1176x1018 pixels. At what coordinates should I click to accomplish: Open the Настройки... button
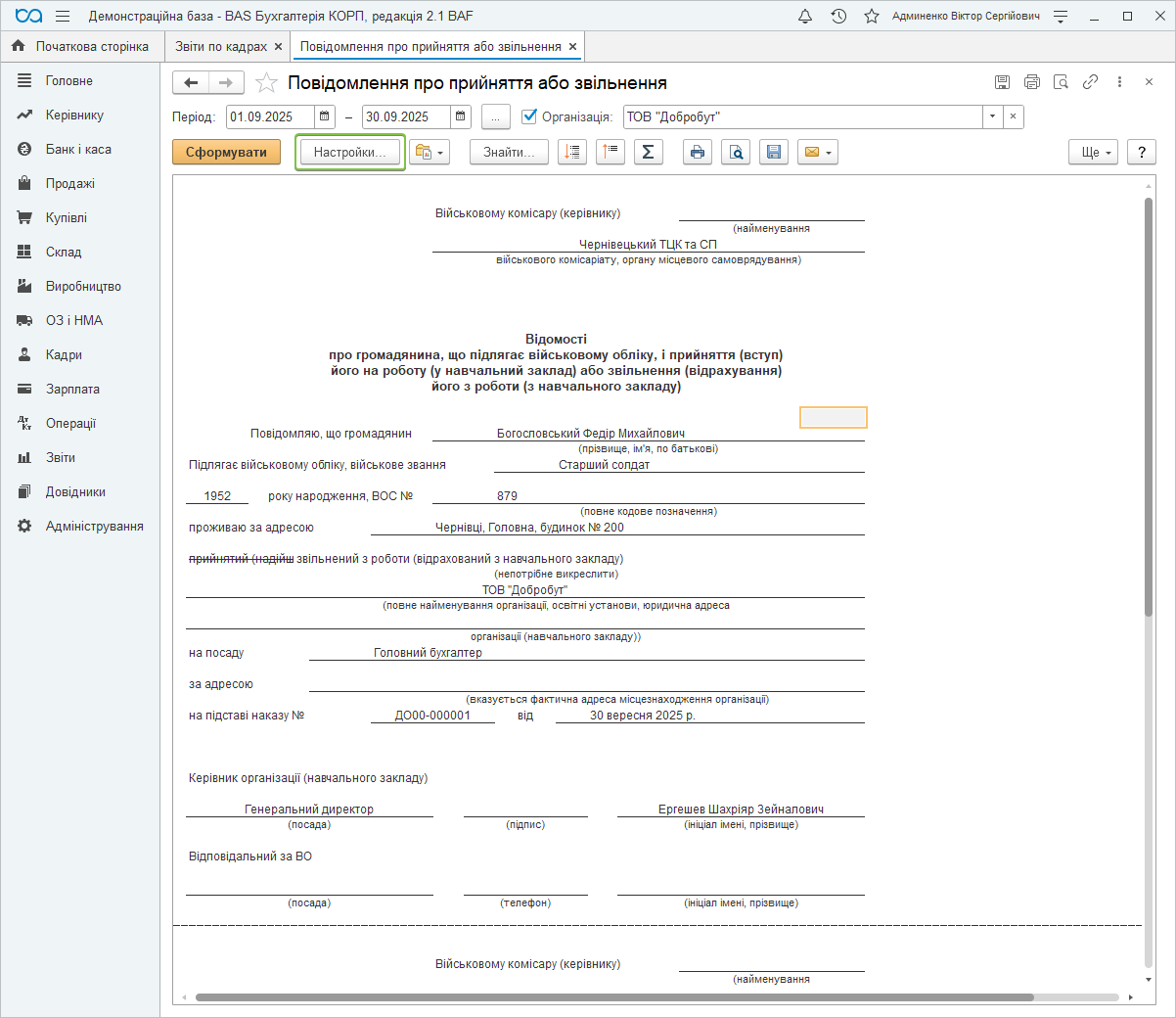click(x=349, y=152)
